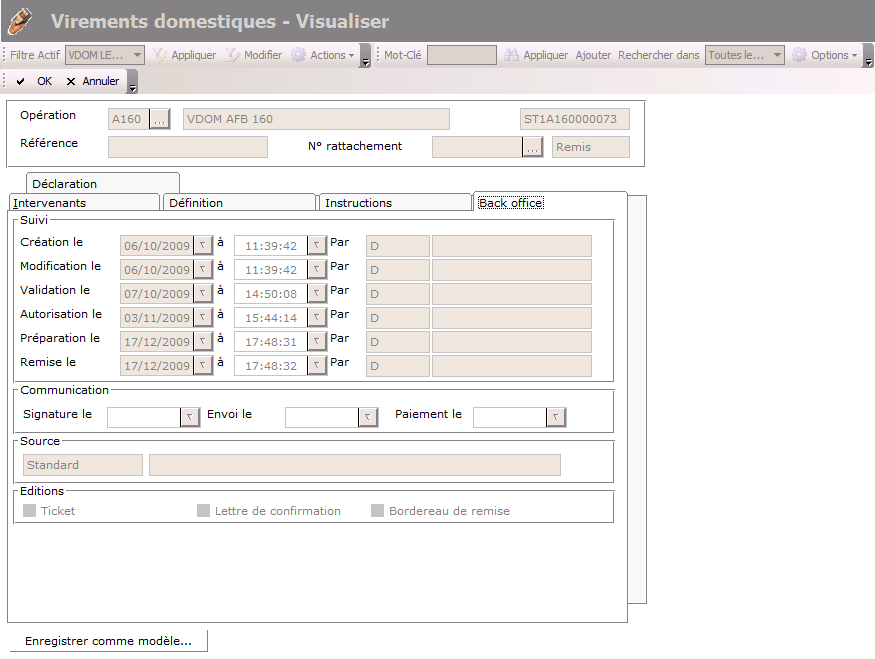875x659 pixels.
Task: Click the binoculars Appliquer search icon
Action: tap(512, 56)
